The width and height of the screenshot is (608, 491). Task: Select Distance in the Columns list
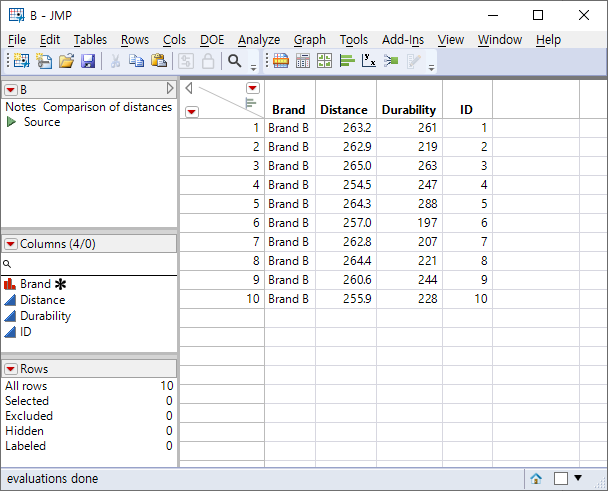tap(42, 300)
